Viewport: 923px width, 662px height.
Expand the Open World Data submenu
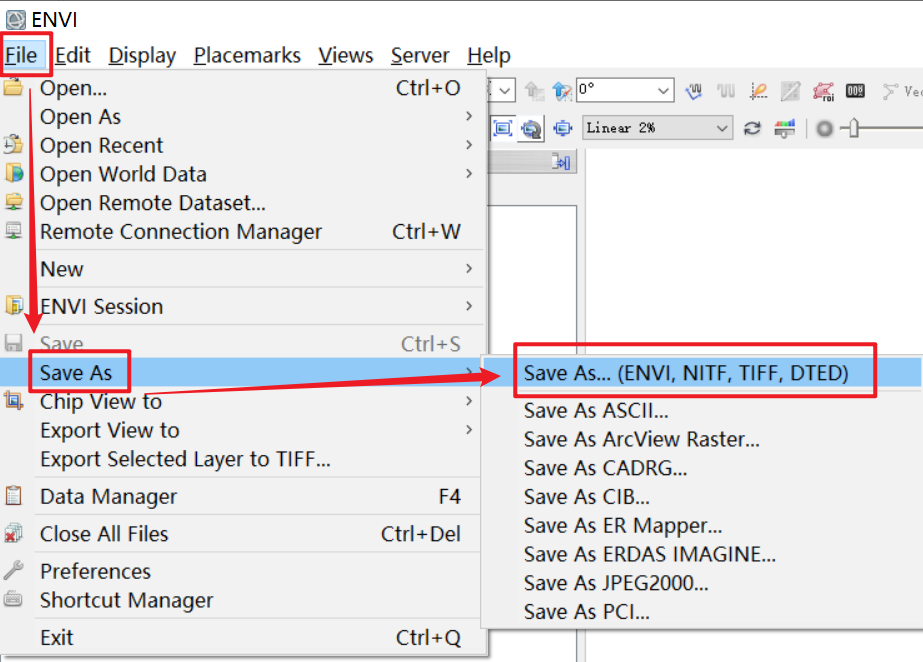[244, 174]
